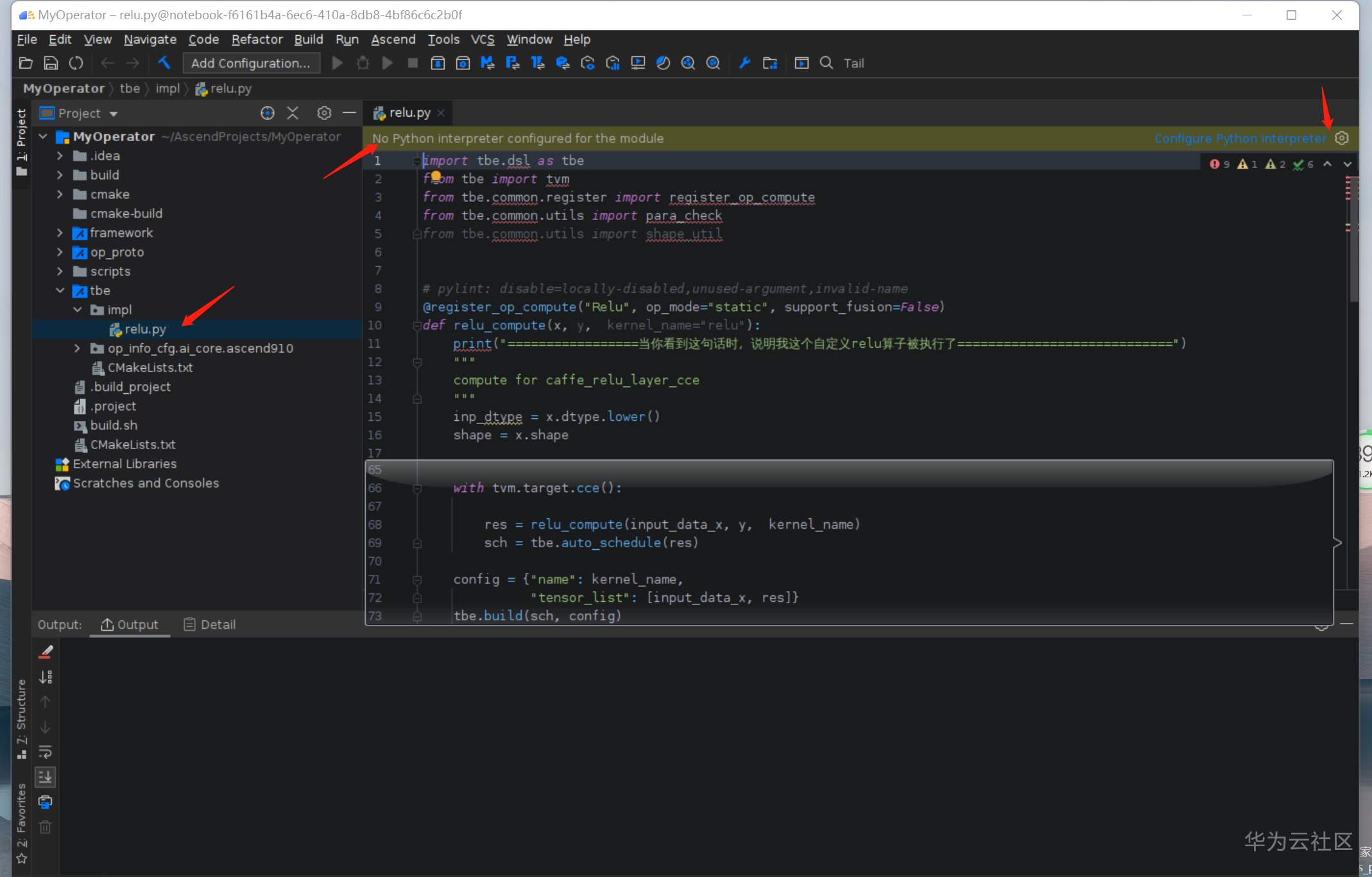The height and width of the screenshot is (877, 1372).
Task: Toggle the Project tool window side tab
Action: 21,141
